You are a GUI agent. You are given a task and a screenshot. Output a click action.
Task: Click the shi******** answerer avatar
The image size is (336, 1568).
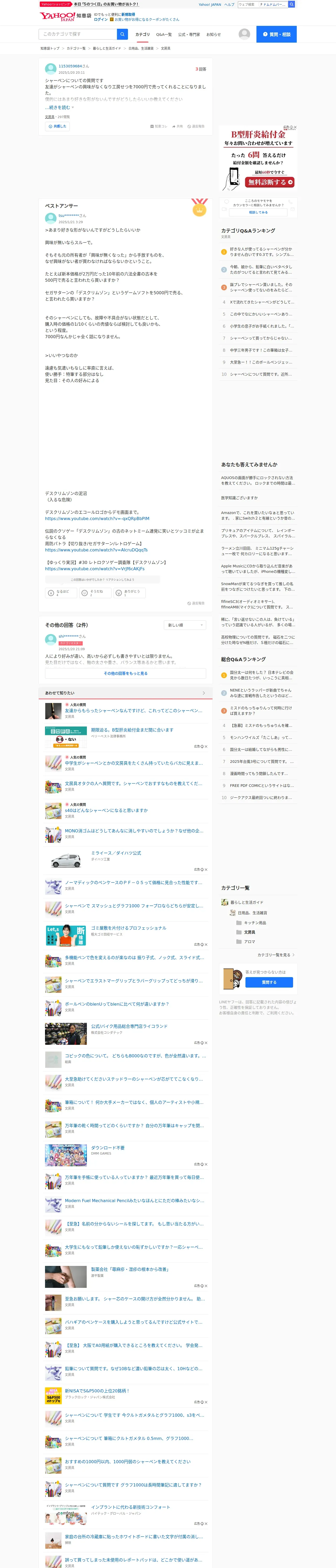coord(51,639)
